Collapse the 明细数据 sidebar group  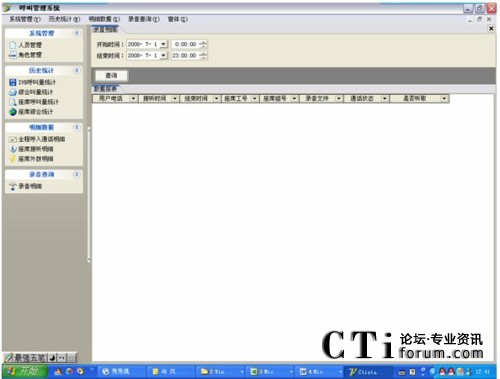[x=77, y=127]
